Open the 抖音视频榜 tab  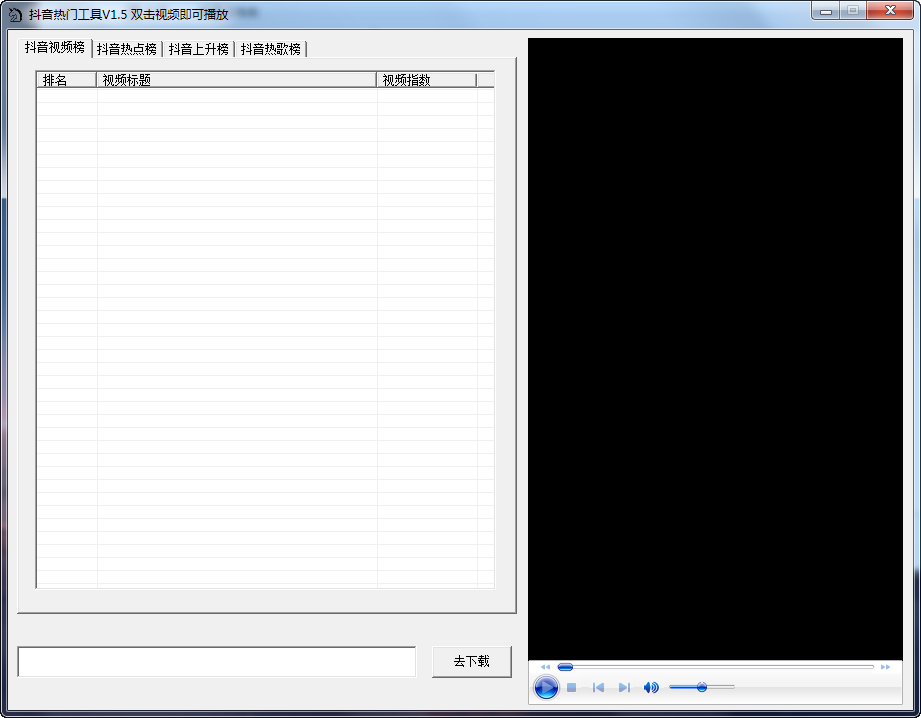click(x=55, y=48)
